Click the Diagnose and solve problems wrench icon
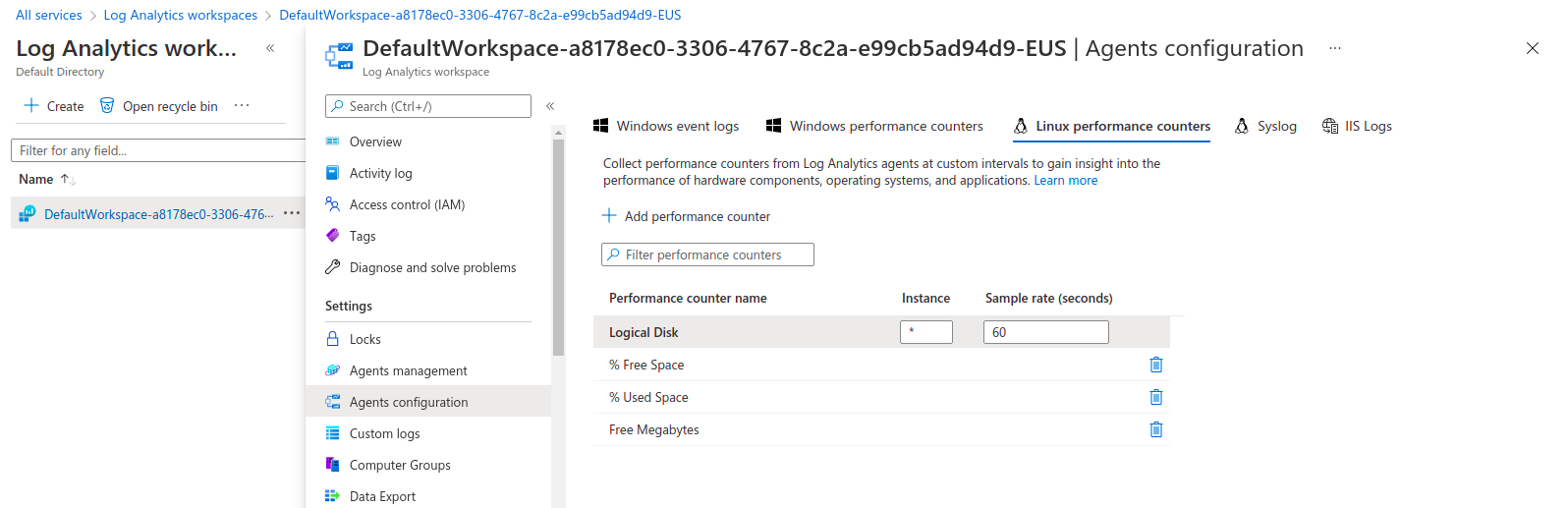The image size is (1568, 508). coord(332,267)
